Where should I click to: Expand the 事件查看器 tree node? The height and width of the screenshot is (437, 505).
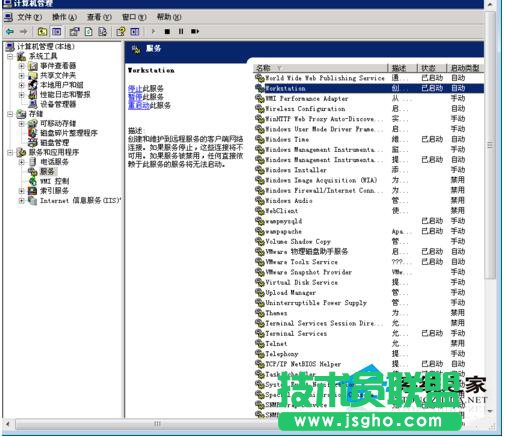(x=22, y=66)
